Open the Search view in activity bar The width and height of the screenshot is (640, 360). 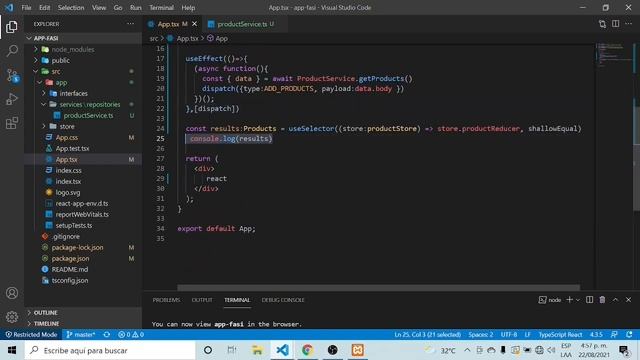pos(12,51)
